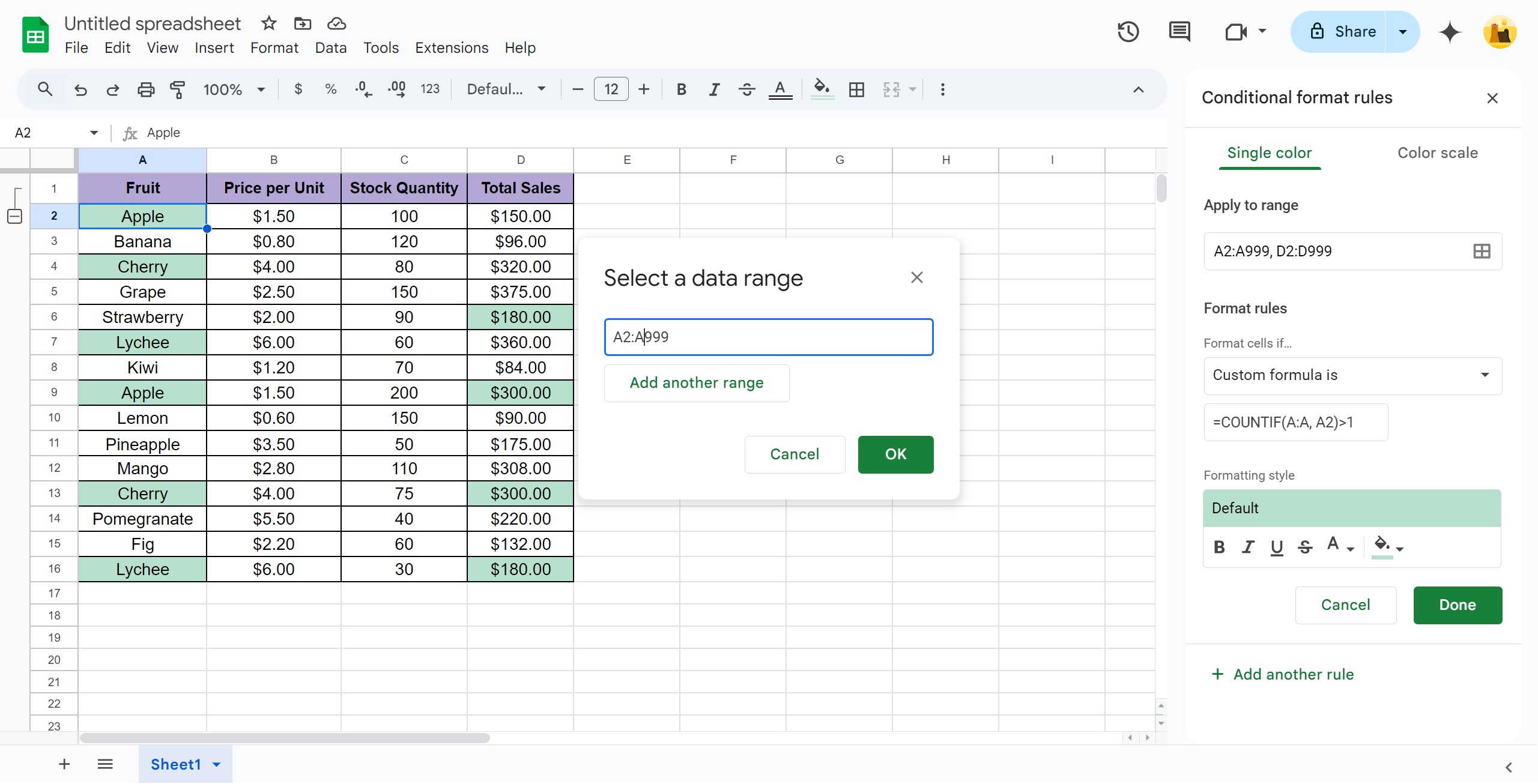Screen dimensions: 1538x784
Task: Collapse the toolbar with the chevron
Action: tap(1138, 89)
